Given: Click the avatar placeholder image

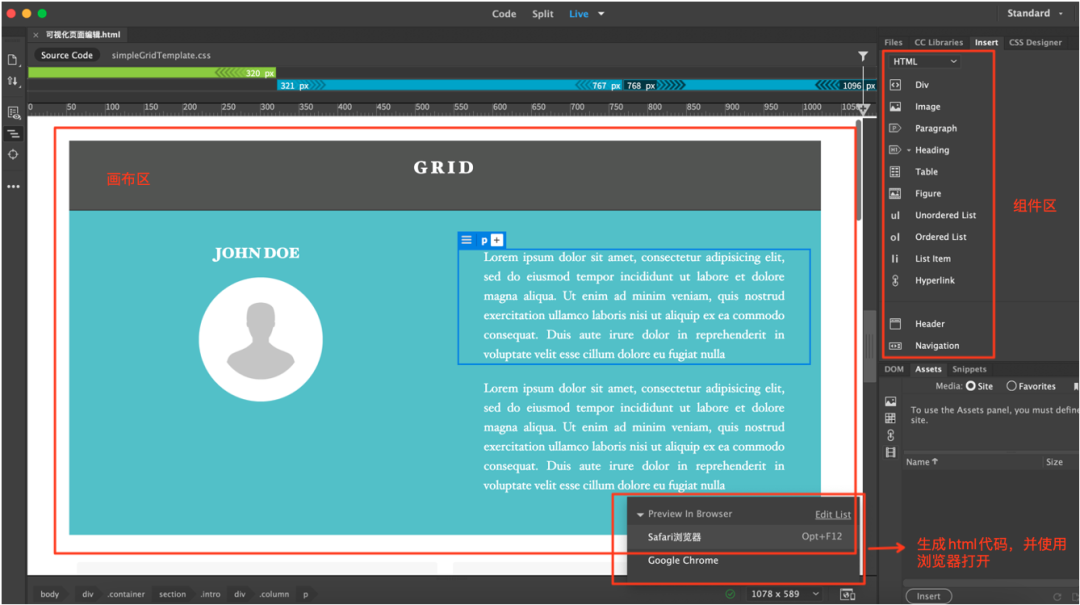Looking at the screenshot, I should point(260,339).
